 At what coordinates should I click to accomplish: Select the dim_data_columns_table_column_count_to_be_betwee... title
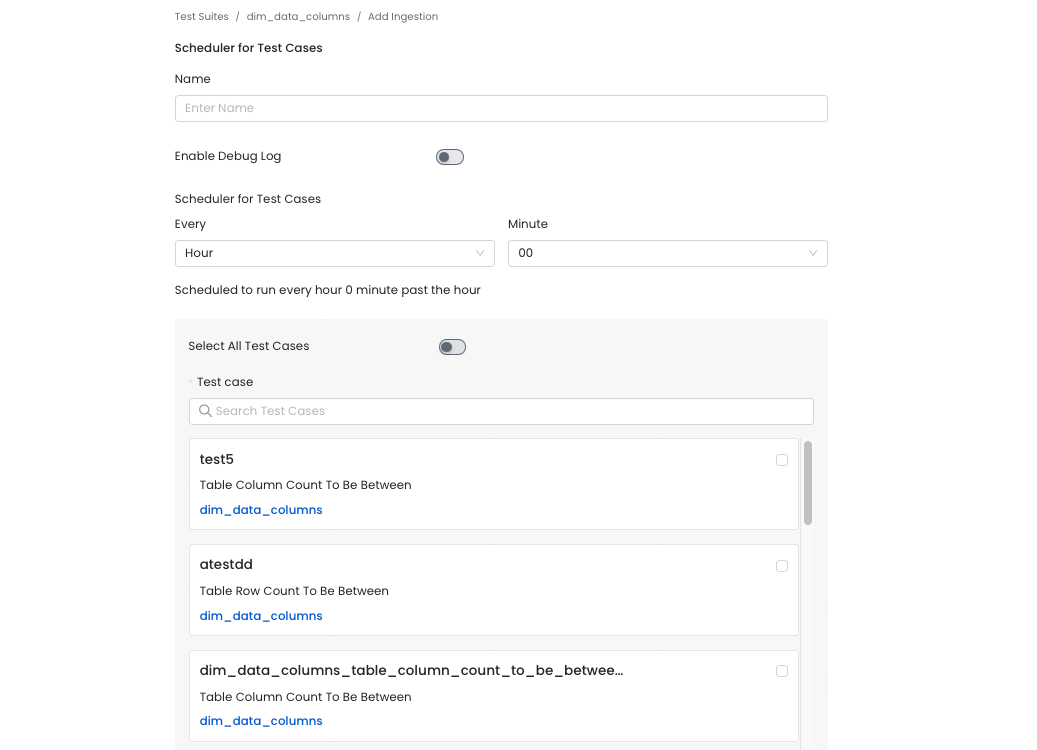(x=411, y=670)
